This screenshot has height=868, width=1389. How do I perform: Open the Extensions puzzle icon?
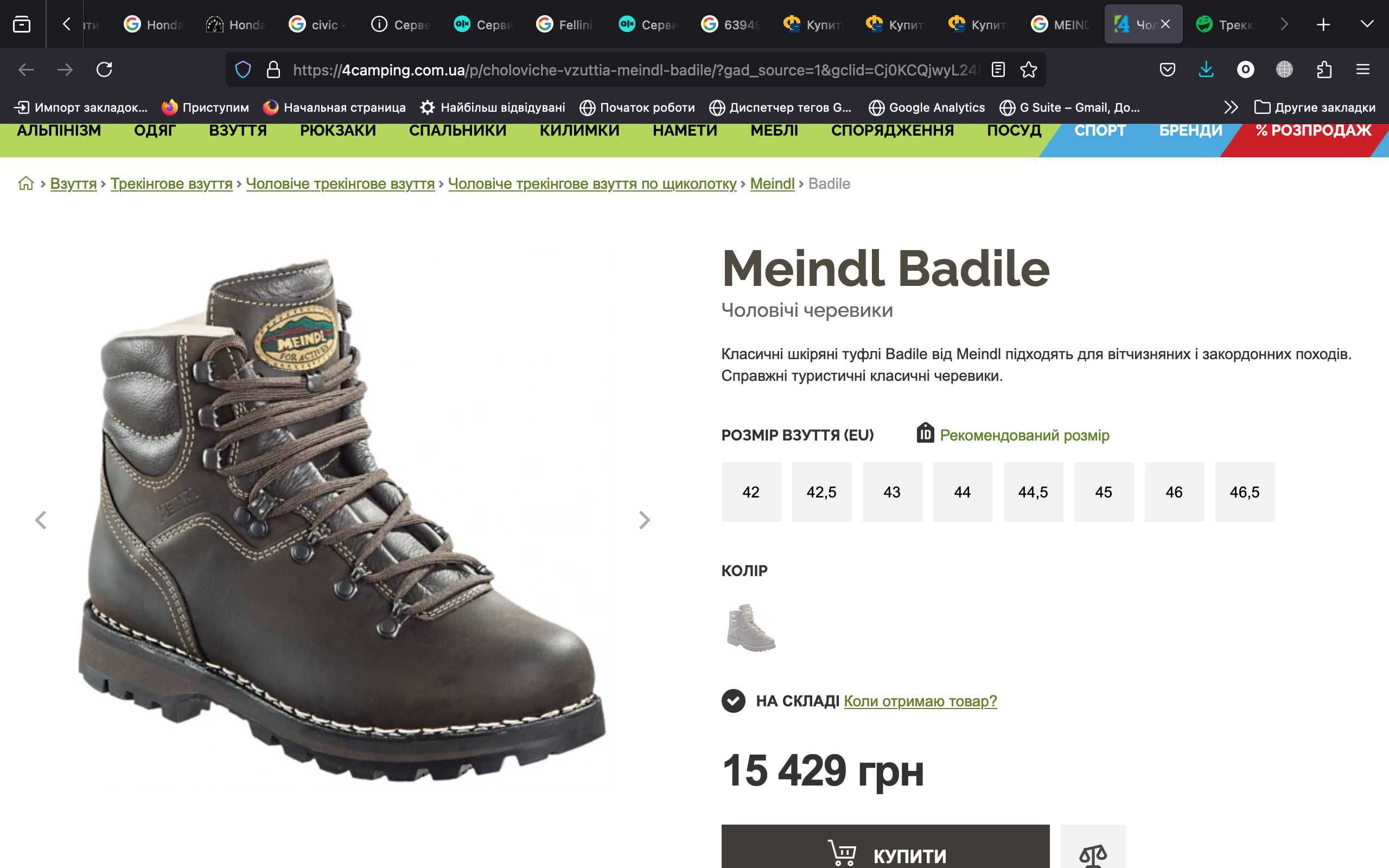tap(1323, 70)
